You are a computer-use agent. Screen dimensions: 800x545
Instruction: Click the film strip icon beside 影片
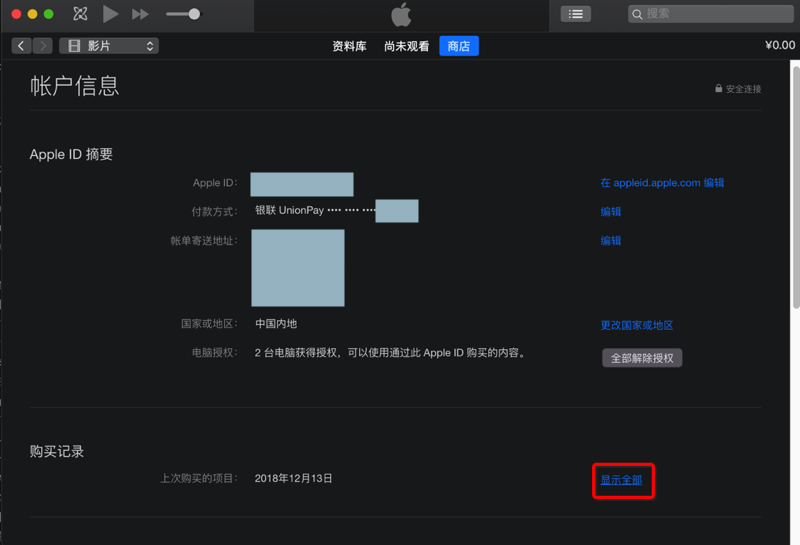(x=74, y=46)
